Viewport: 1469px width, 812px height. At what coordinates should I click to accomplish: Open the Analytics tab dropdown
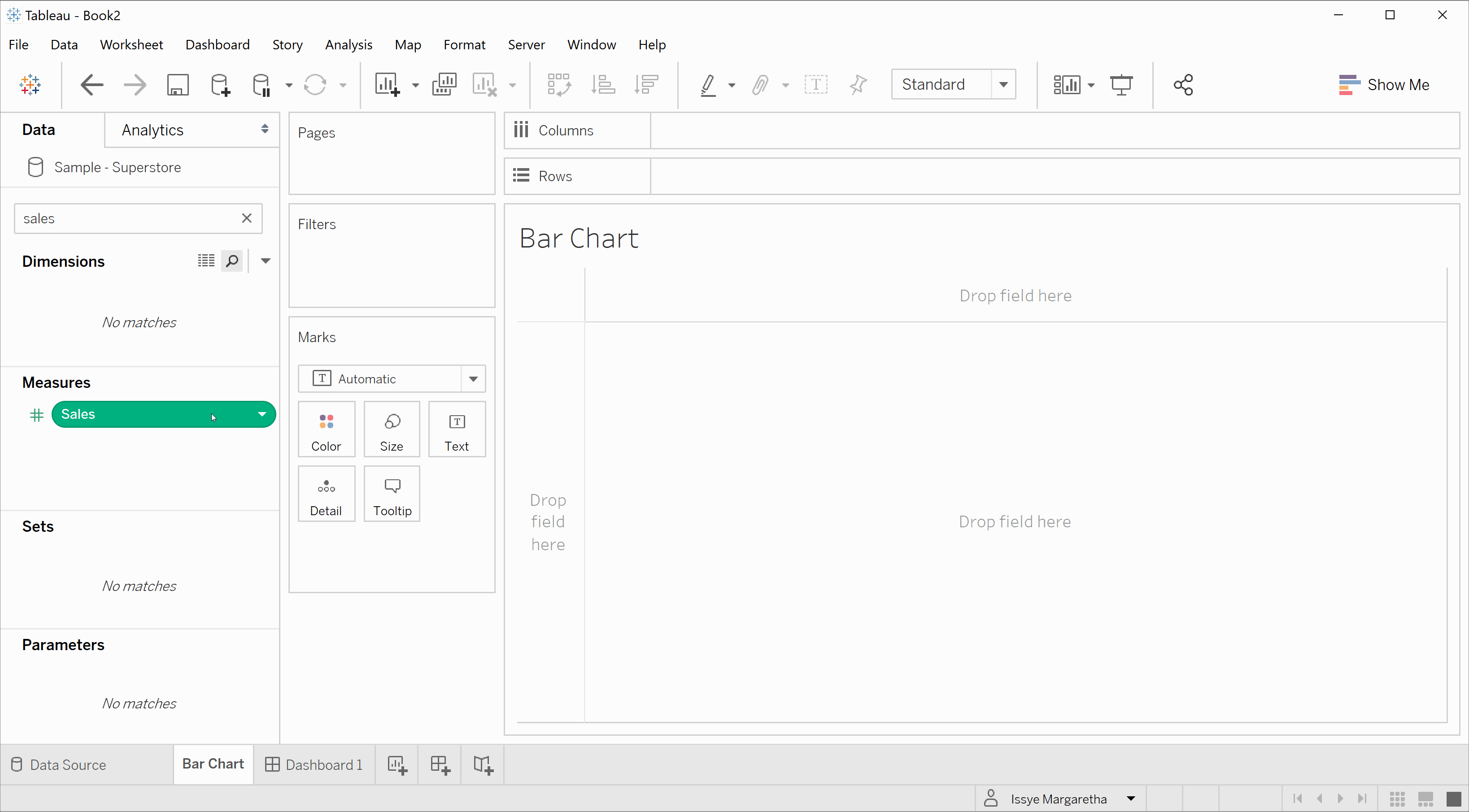point(264,129)
